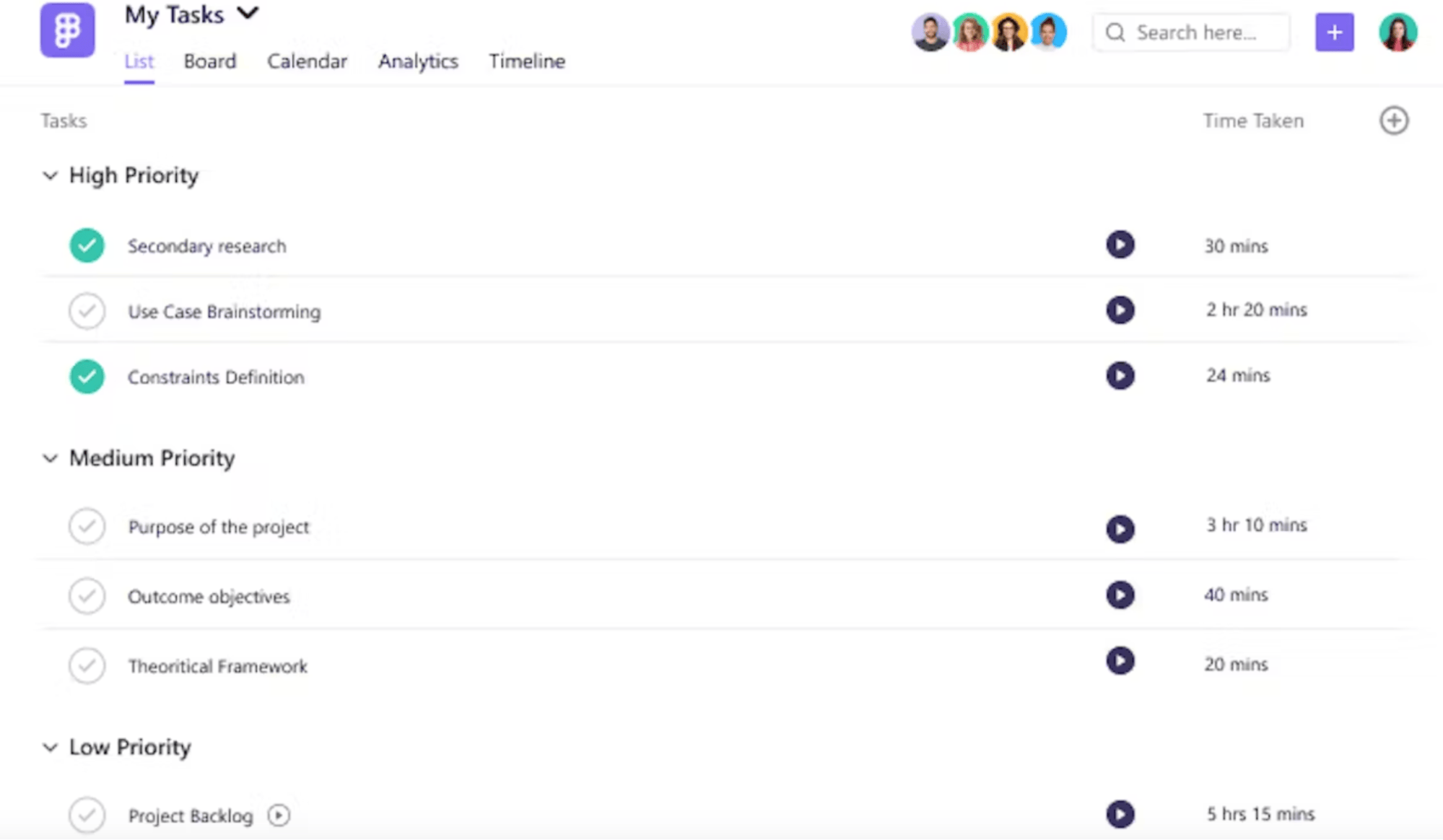
Task: Click the play icon next to Project Backlog label
Action: coord(279,815)
